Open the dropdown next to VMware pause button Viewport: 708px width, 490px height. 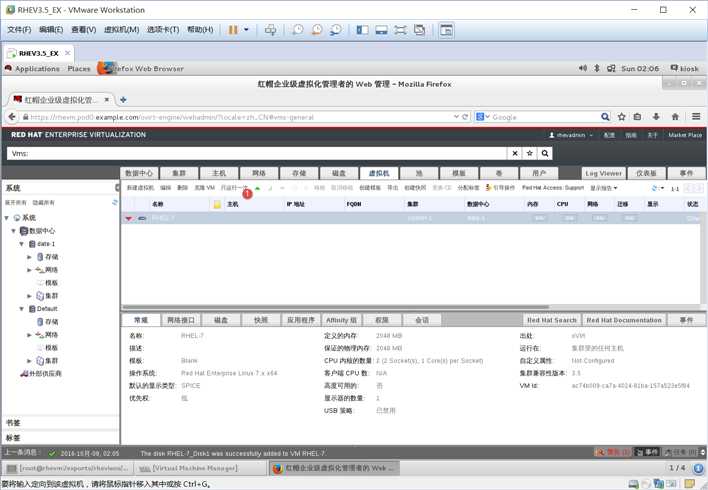point(246,30)
